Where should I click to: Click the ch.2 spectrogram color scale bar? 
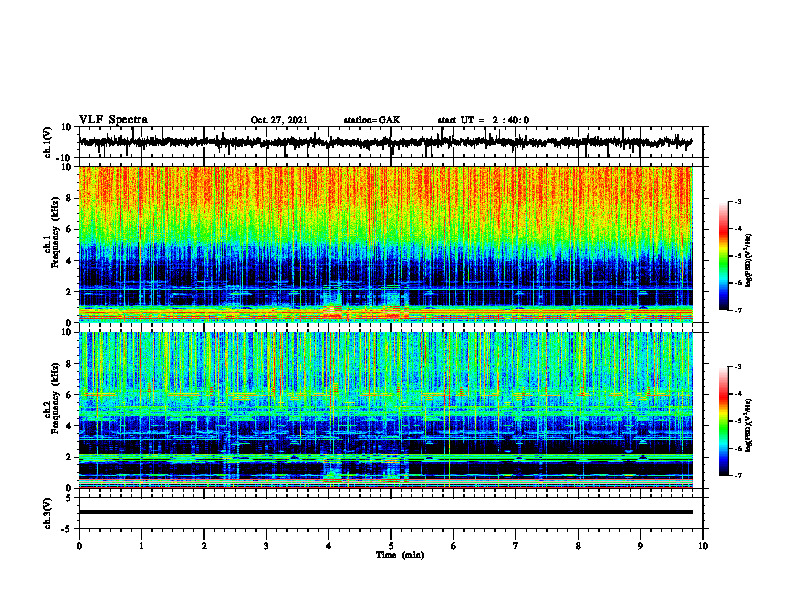(724, 421)
